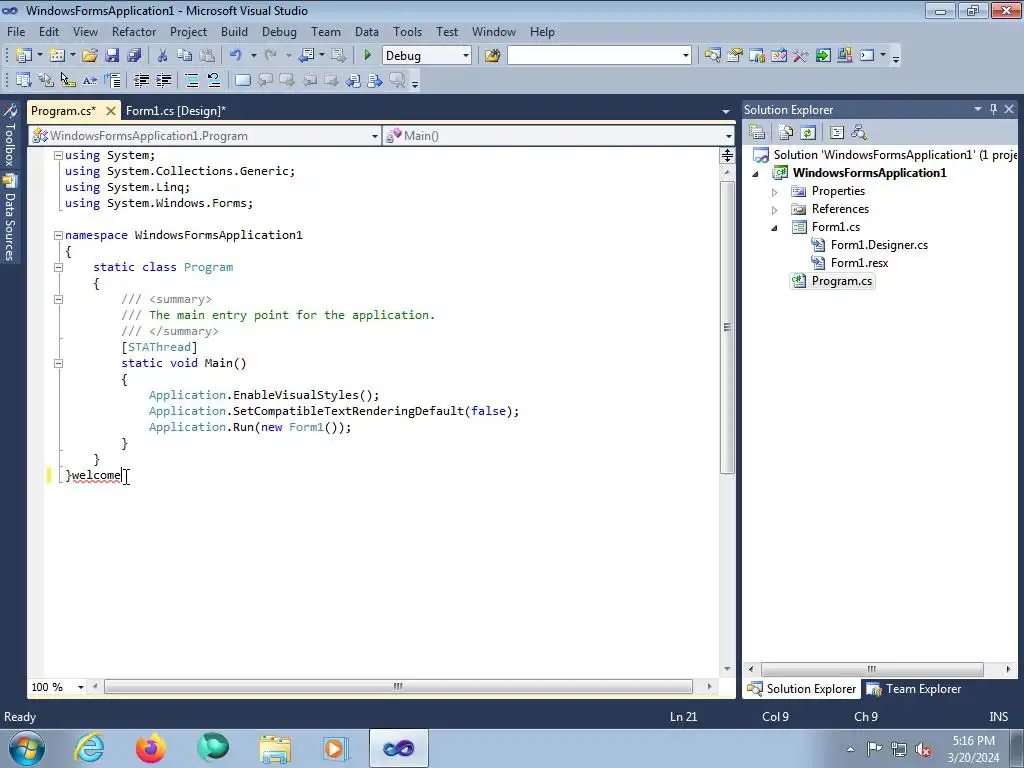
Task: Open Firefox from the taskbar
Action: pyautogui.click(x=151, y=748)
